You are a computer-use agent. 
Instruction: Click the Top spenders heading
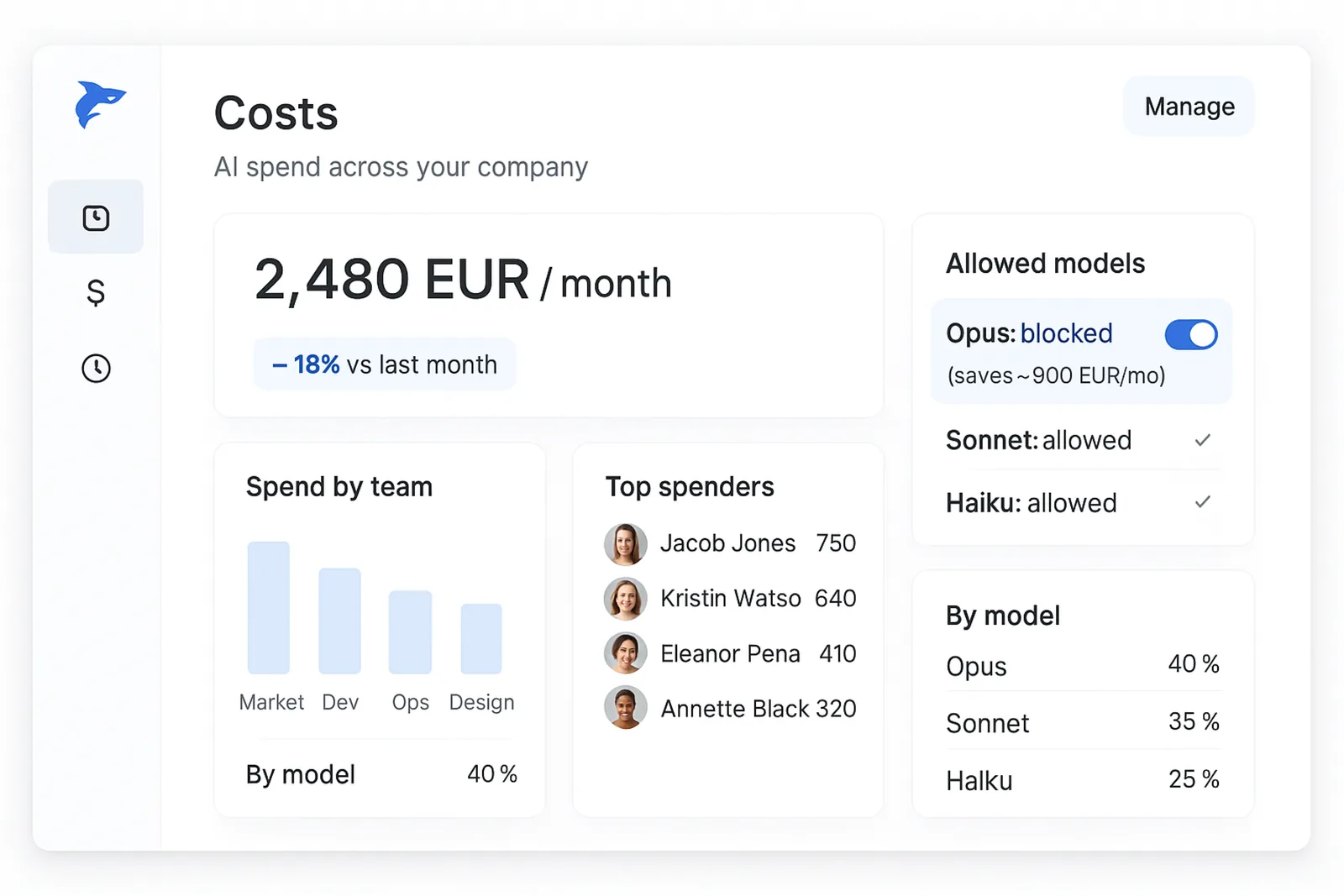[x=690, y=487]
